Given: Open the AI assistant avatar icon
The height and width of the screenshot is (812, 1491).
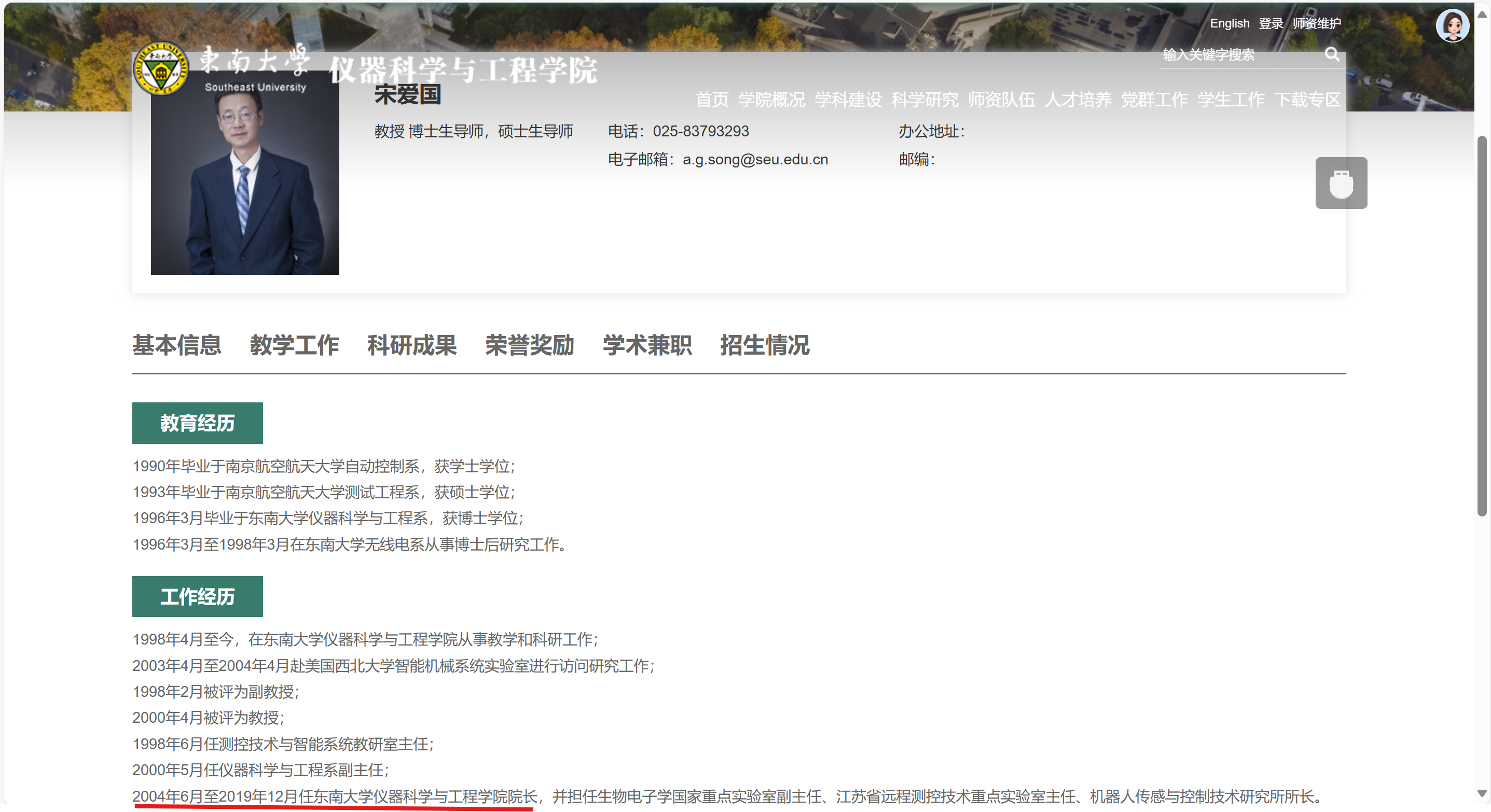Looking at the screenshot, I should pos(1453,25).
